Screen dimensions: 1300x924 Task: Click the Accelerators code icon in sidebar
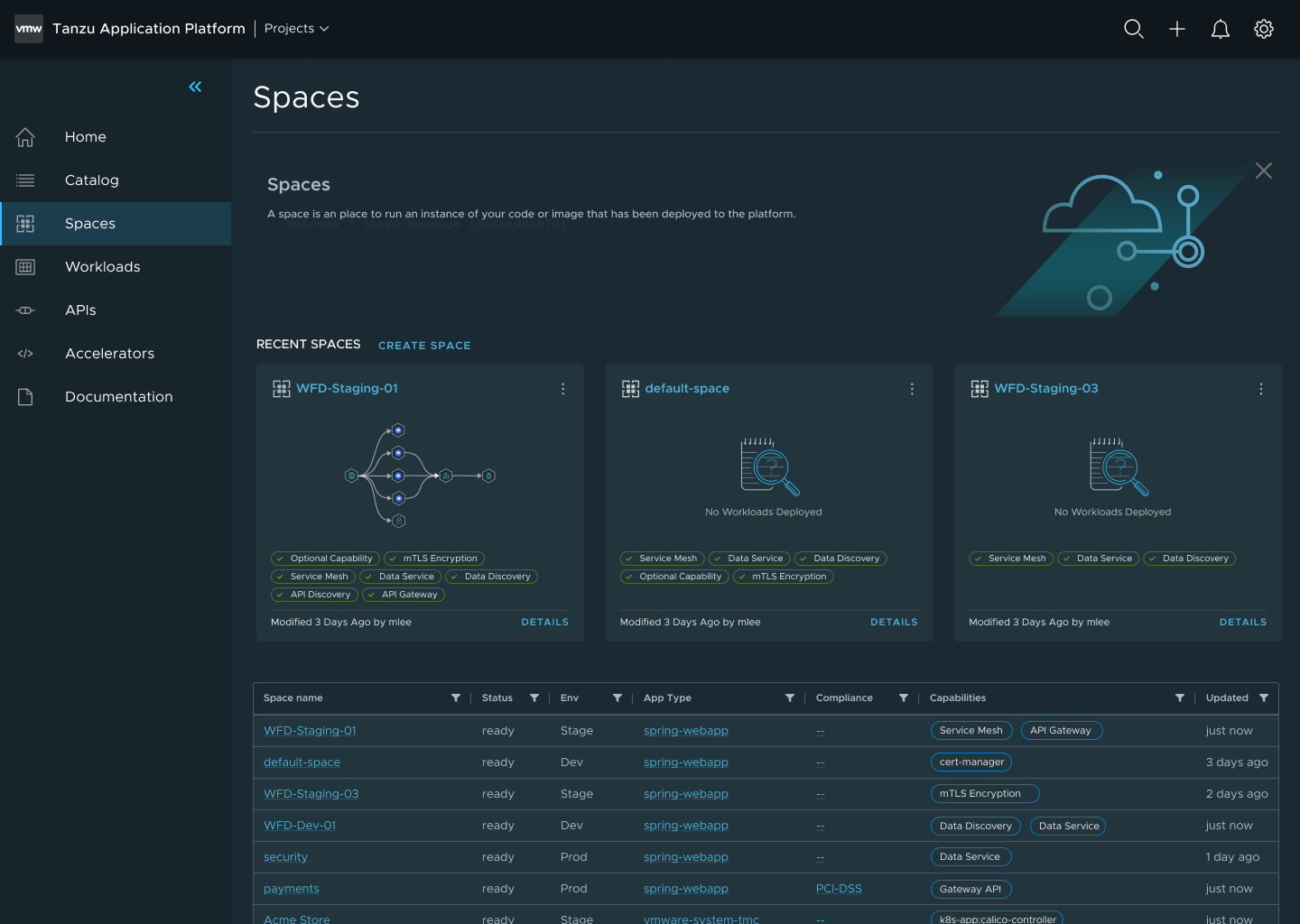point(25,354)
